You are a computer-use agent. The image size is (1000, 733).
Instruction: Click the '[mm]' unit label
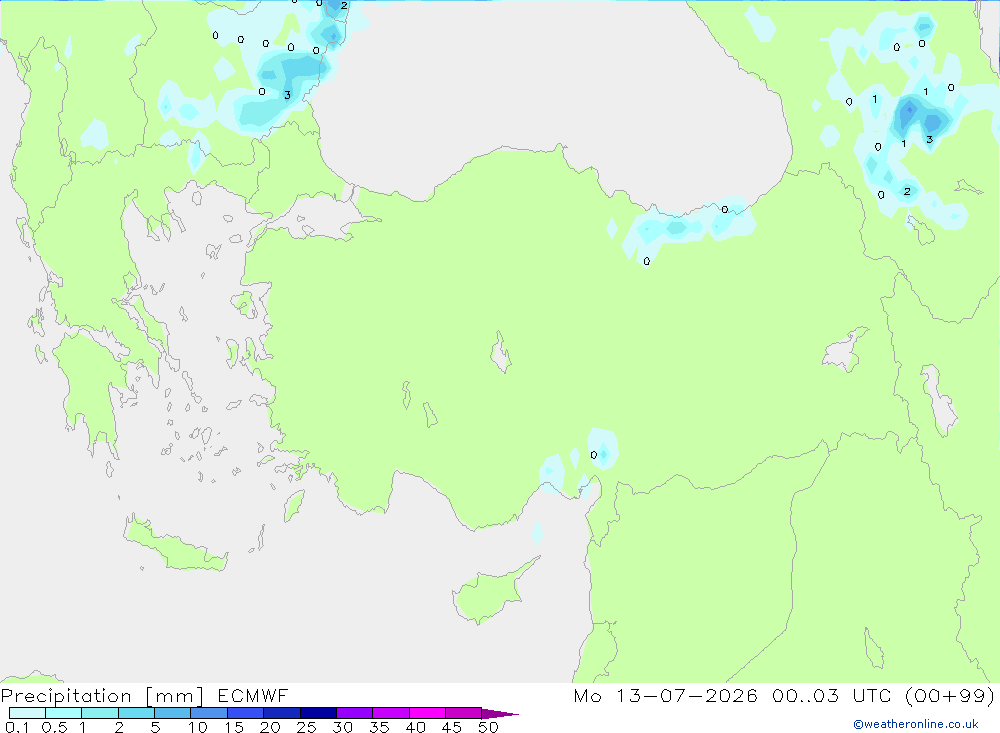tap(175, 695)
